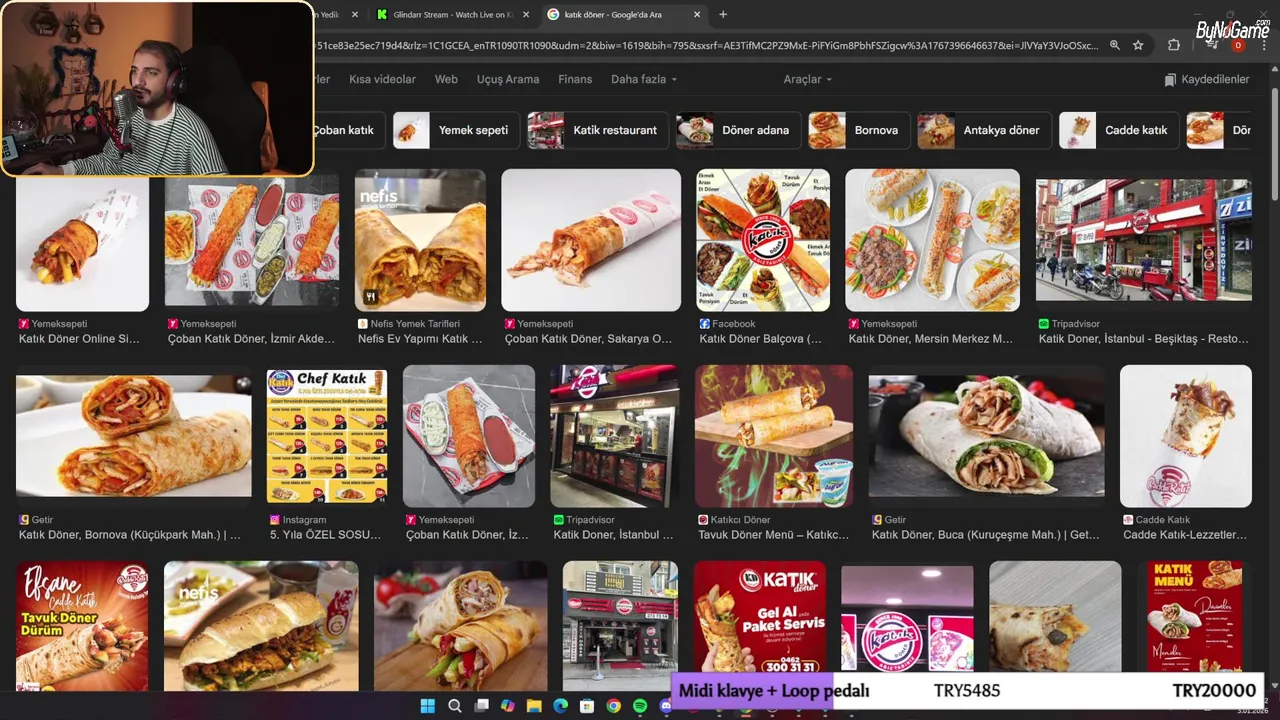Open Çoban Katık Döner, İzmir Akde... image
Image resolution: width=1280 pixels, height=720 pixels.
tap(252, 242)
